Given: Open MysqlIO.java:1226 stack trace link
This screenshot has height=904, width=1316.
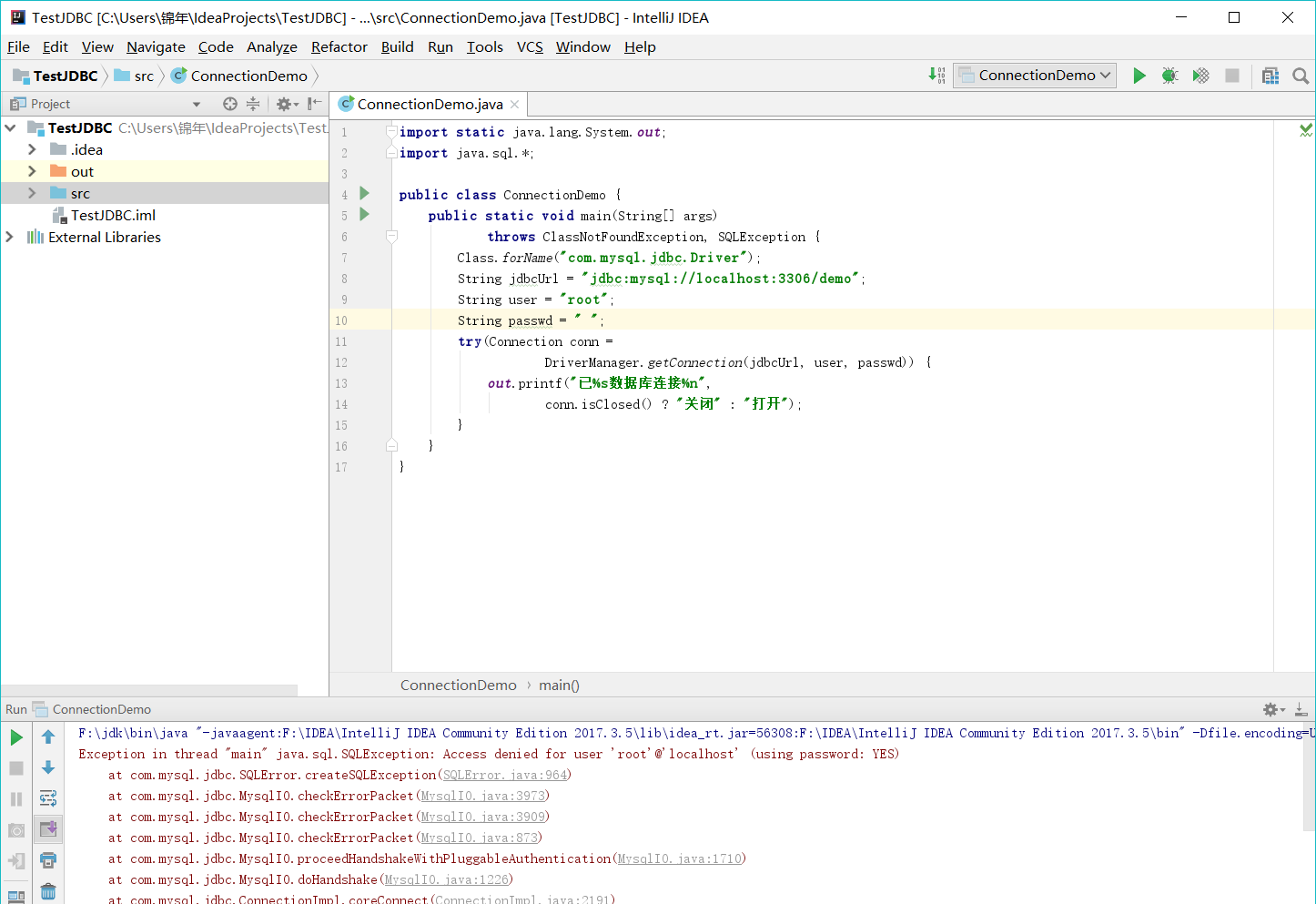Looking at the screenshot, I should (446, 879).
